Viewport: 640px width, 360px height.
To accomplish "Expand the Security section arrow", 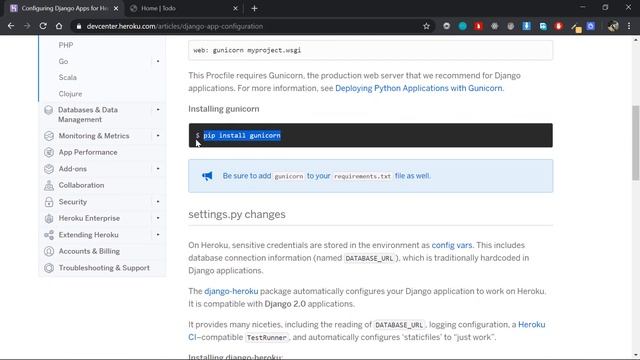I will click(158, 202).
